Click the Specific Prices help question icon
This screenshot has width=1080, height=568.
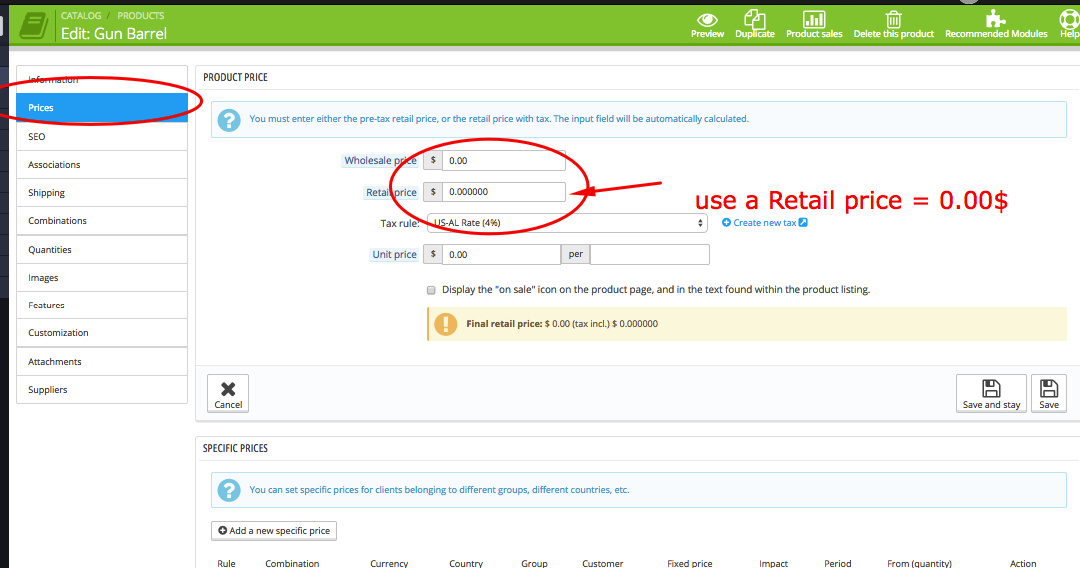pyautogui.click(x=229, y=490)
